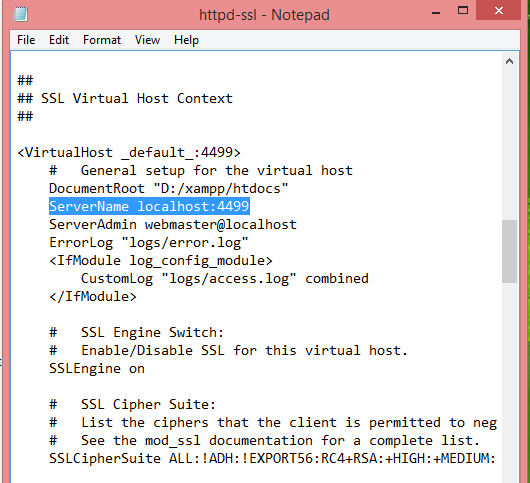Click the ServerAdmin webmaster@localhost line
530x483 pixels.
(x=173, y=224)
